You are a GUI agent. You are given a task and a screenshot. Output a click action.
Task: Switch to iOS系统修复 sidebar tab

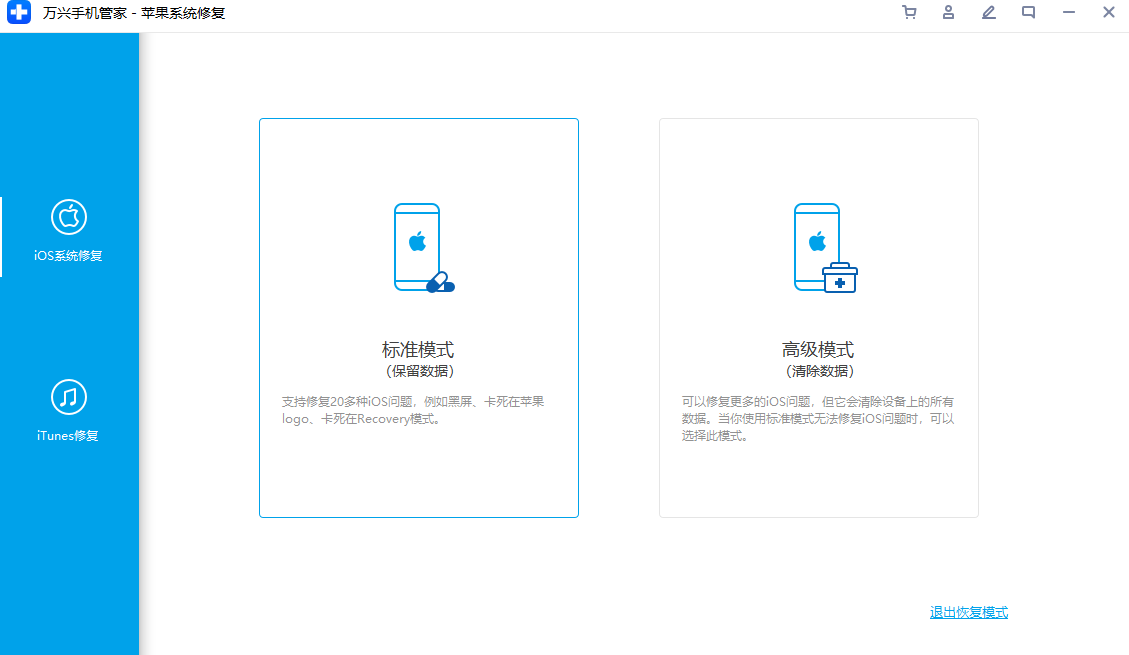point(69,236)
